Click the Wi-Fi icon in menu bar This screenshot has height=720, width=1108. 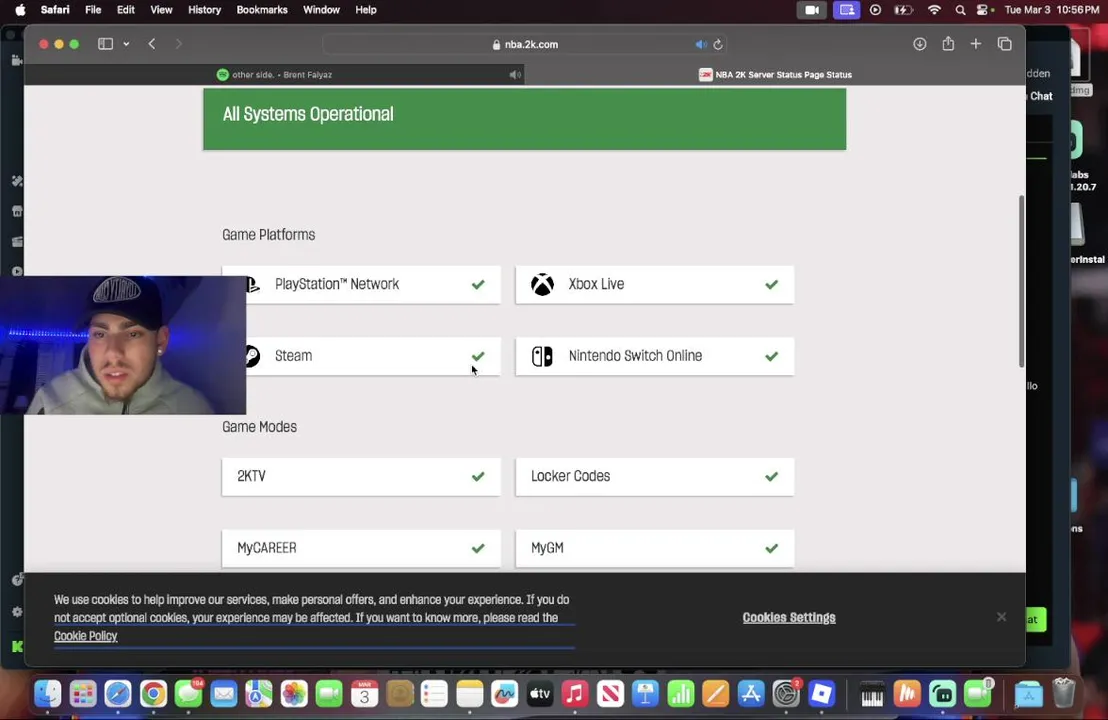coord(934,10)
